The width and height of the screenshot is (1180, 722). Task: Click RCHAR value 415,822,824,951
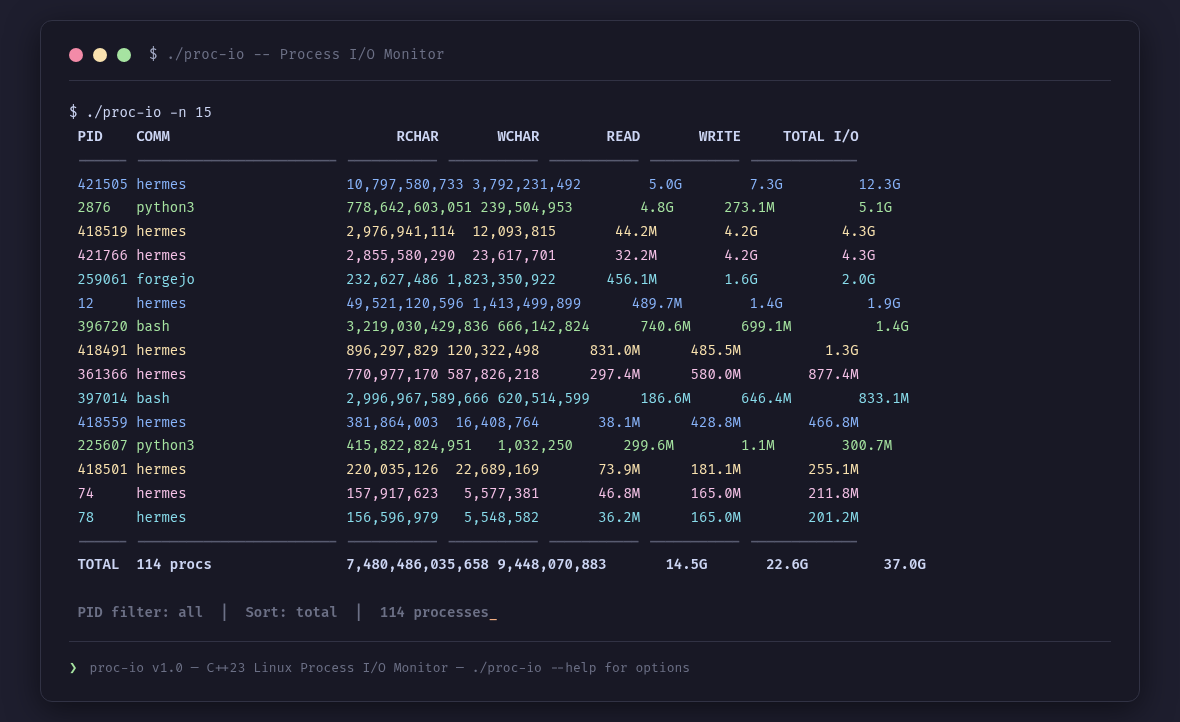(409, 445)
